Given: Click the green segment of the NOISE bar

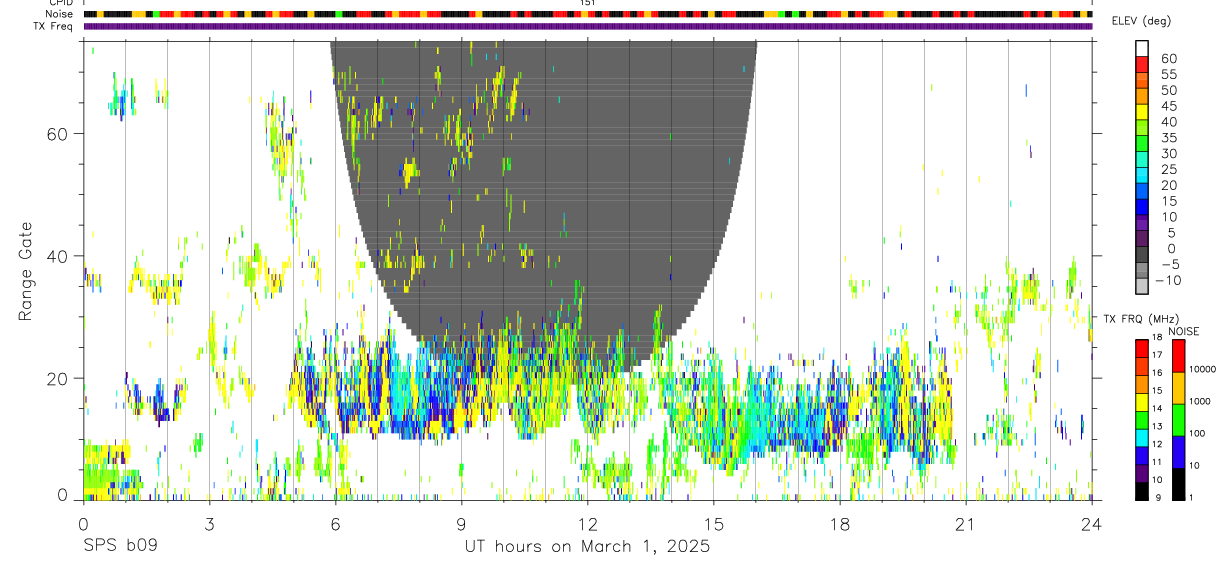Looking at the screenshot, I should pyautogui.click(x=1178, y=420).
